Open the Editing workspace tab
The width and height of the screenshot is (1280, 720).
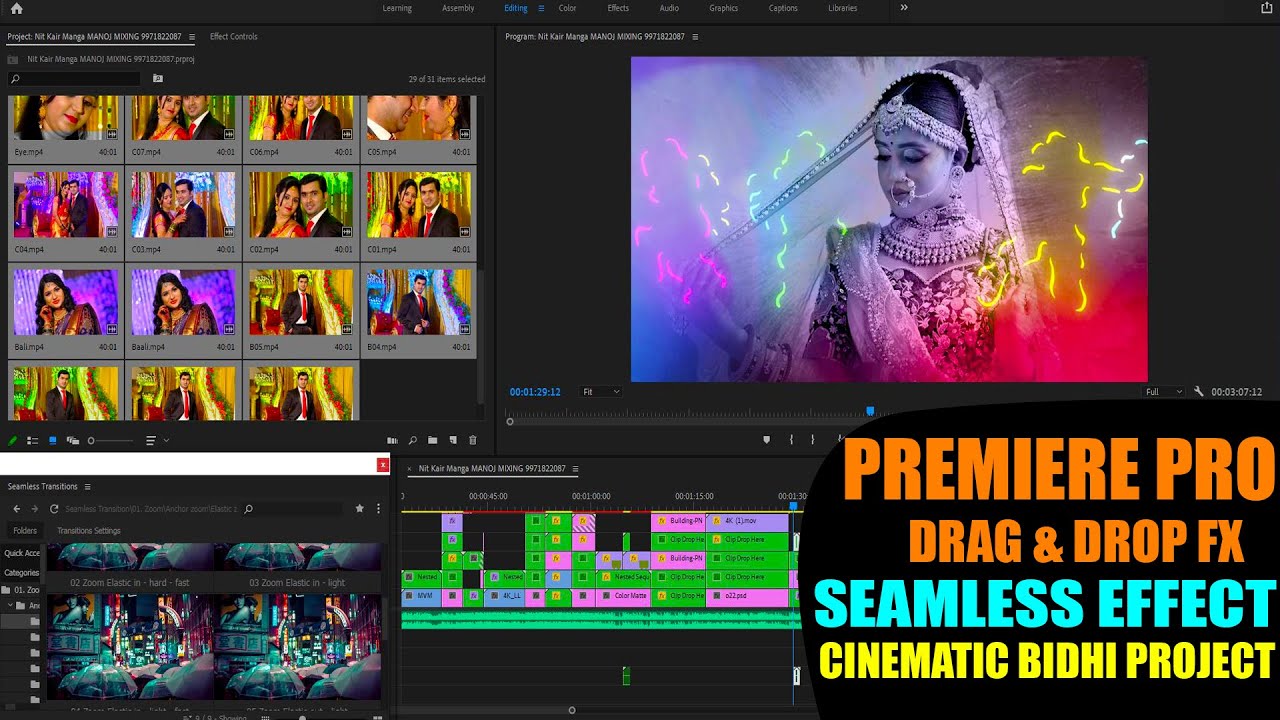[516, 8]
